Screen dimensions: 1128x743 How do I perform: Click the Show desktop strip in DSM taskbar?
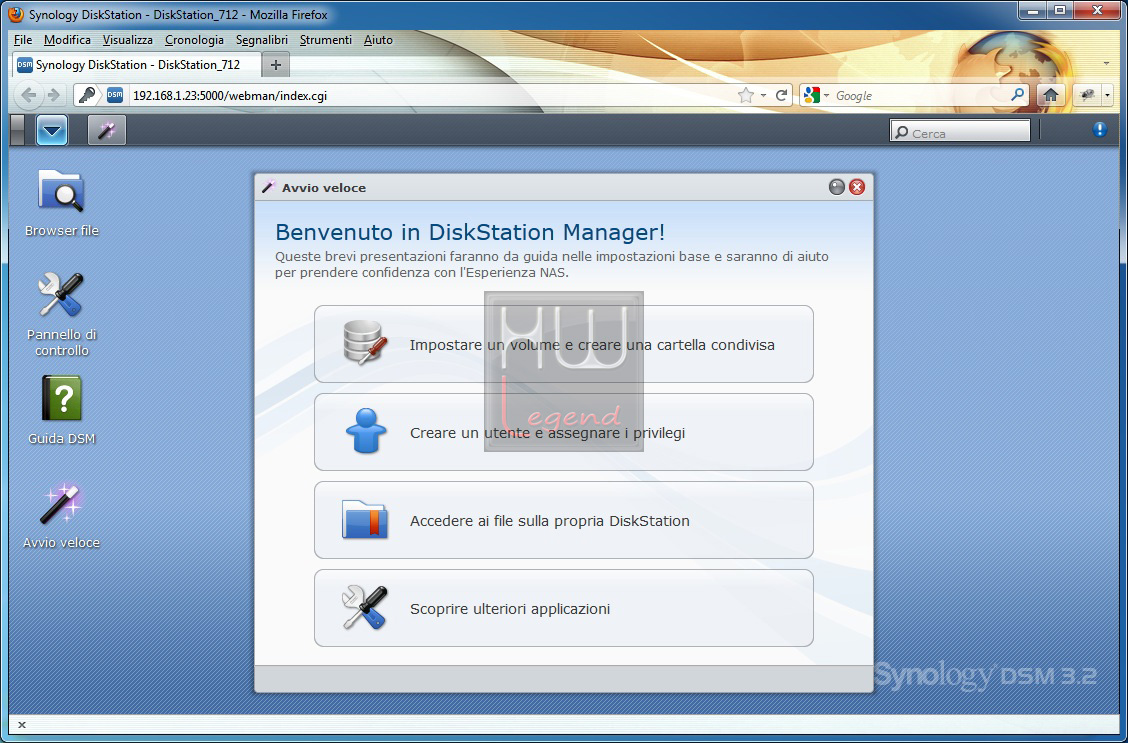(x=18, y=131)
